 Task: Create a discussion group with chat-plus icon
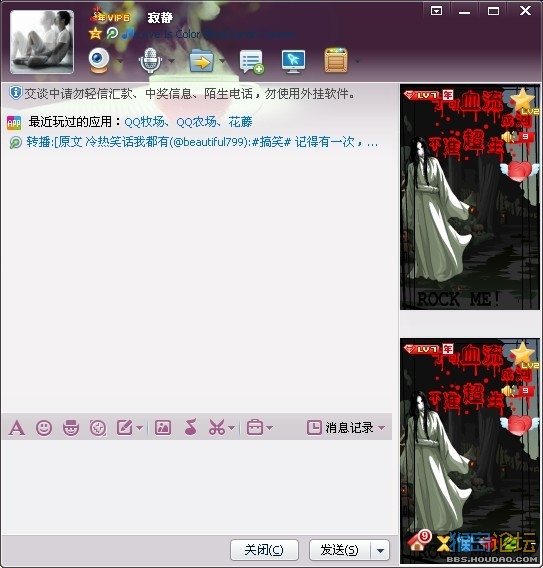tap(251, 62)
